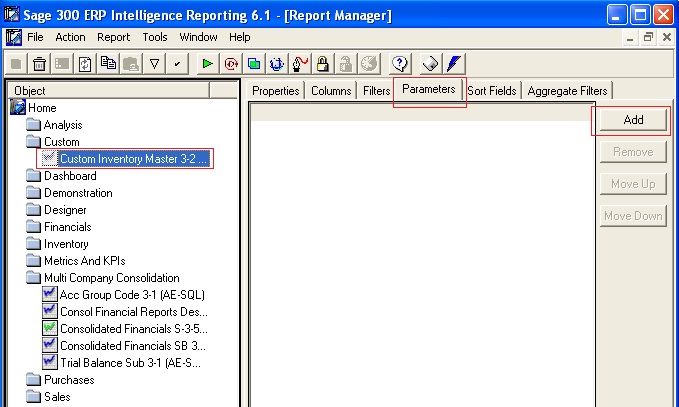Click the Consolidated Financials S-3-5 green check icon
The image size is (679, 407).
[50, 328]
